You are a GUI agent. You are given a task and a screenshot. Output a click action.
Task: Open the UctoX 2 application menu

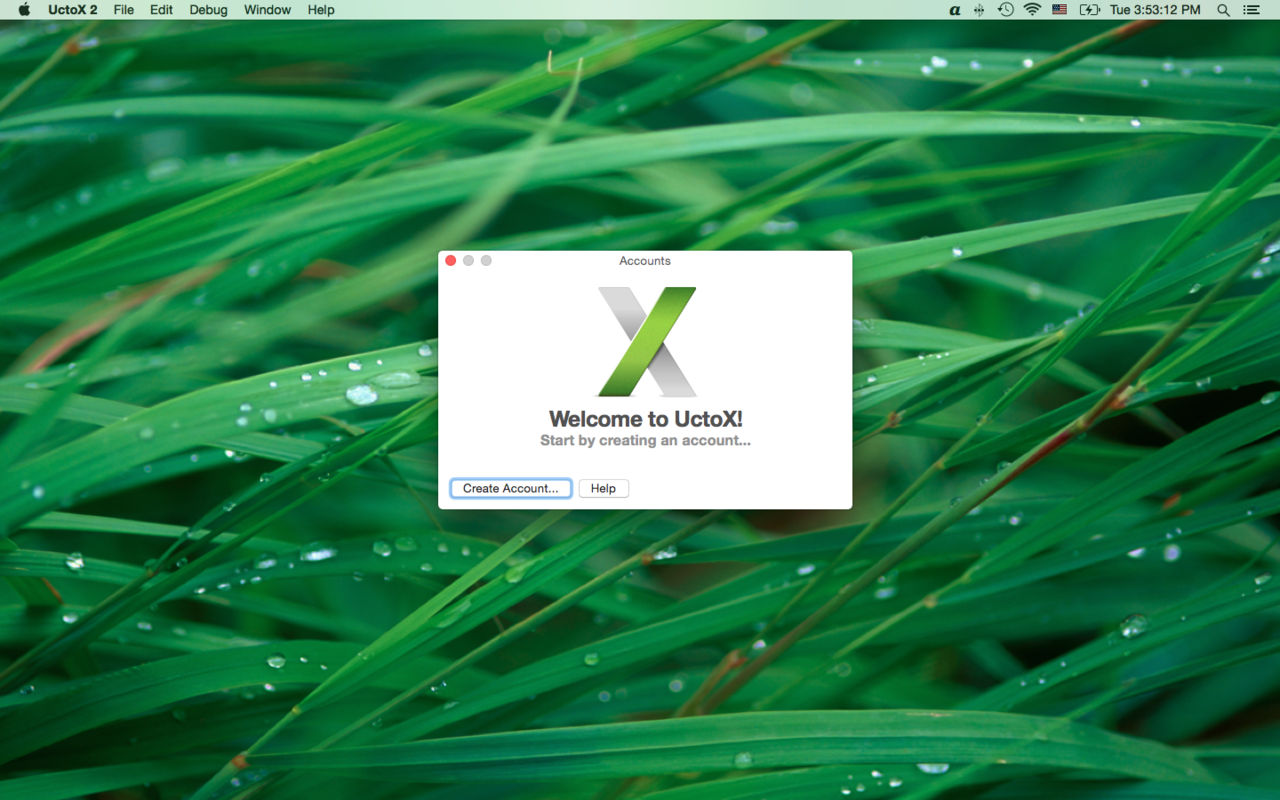coord(73,10)
